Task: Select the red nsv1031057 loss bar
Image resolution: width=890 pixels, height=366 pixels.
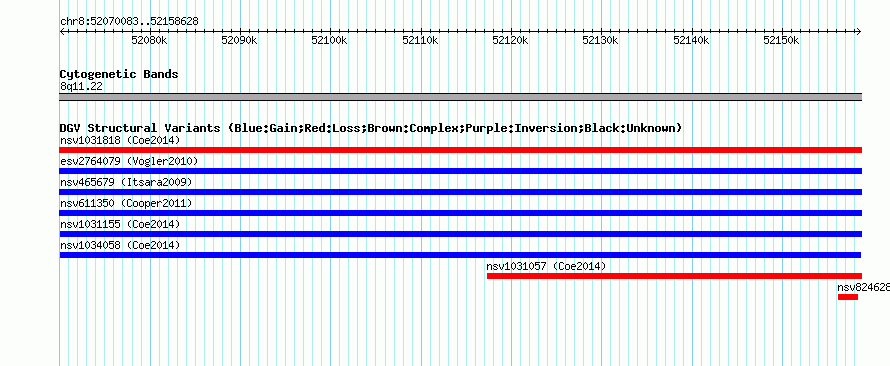Action: coord(674,276)
